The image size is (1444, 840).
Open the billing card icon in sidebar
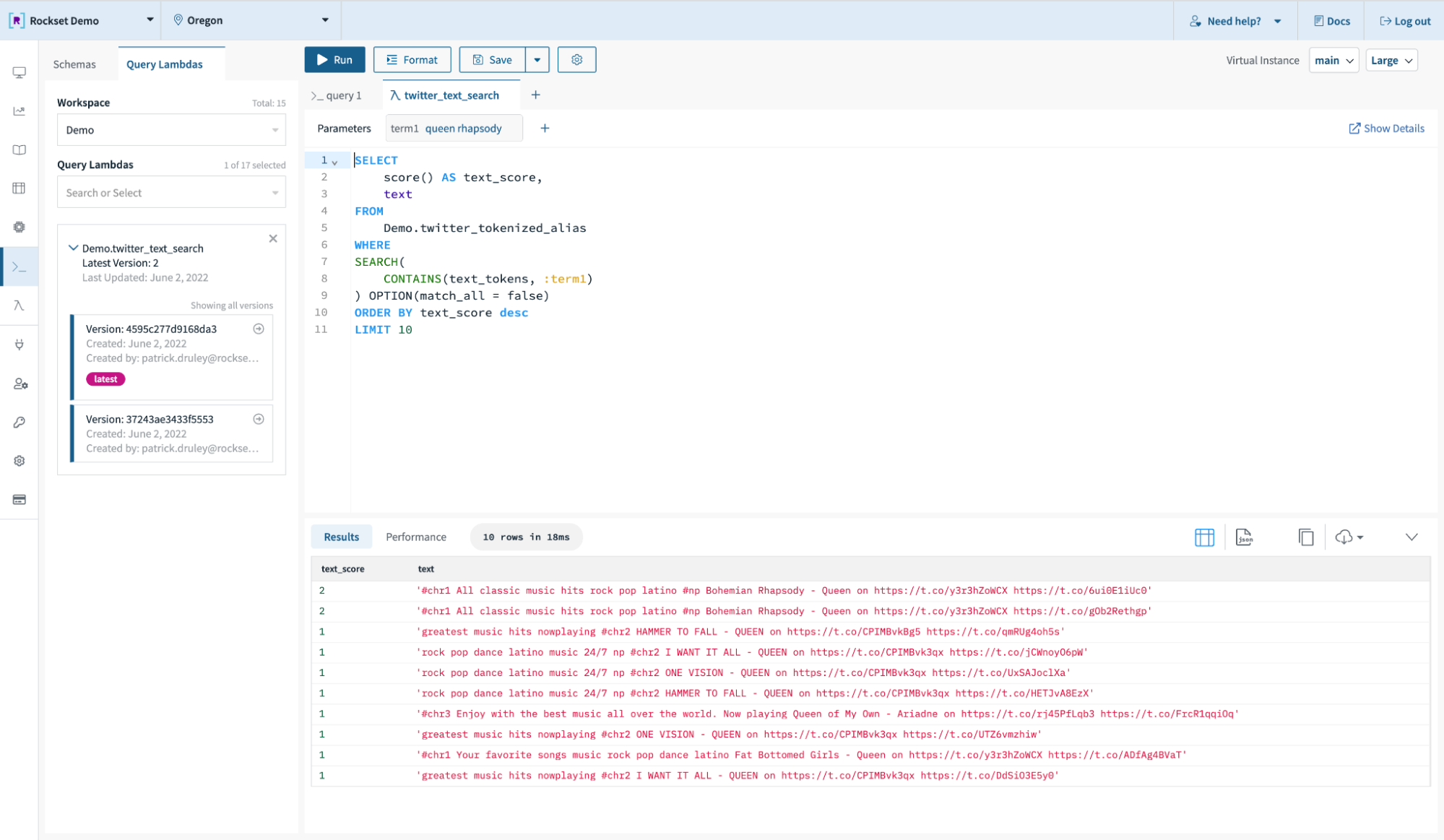tap(20, 500)
